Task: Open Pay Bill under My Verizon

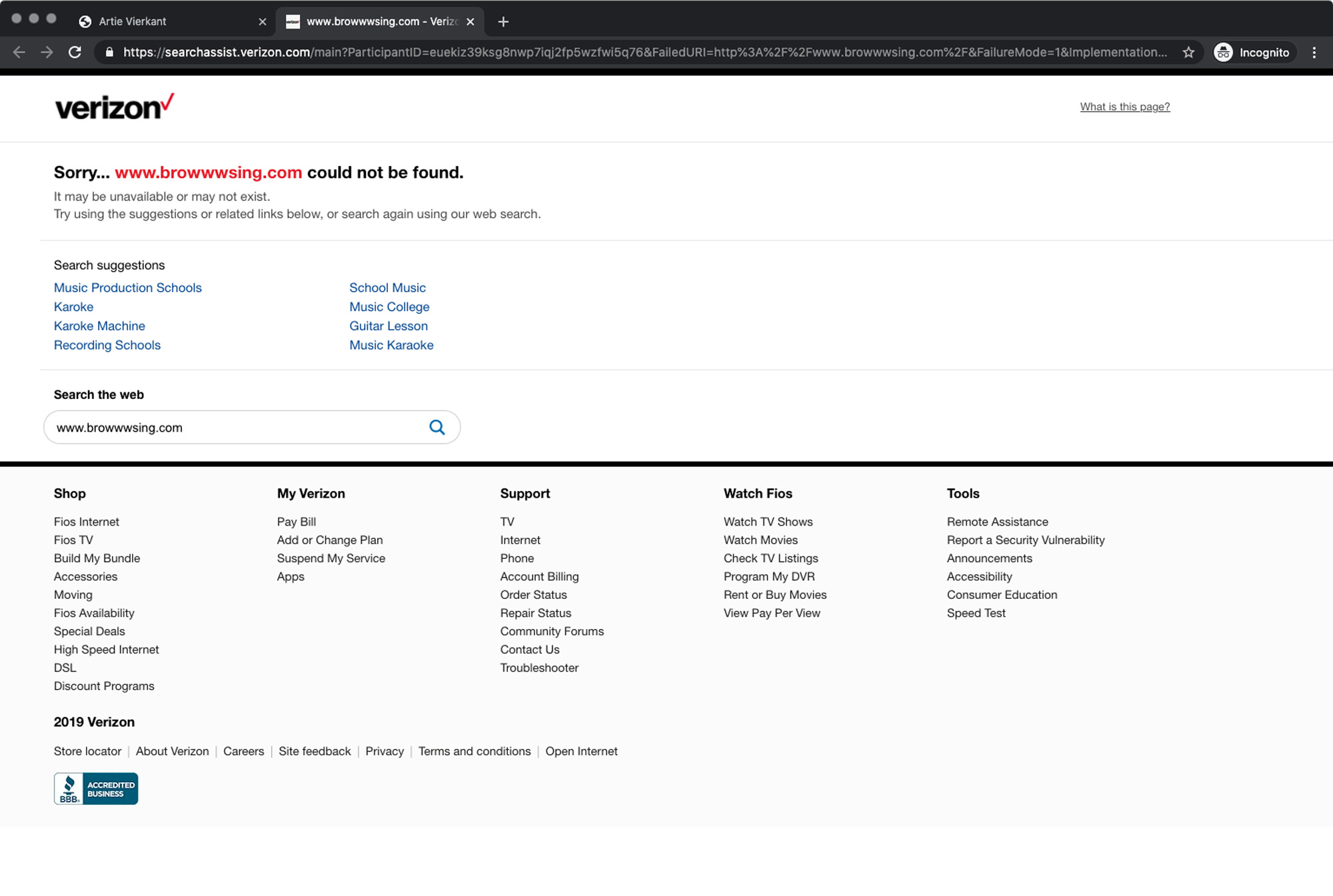Action: coord(296,522)
